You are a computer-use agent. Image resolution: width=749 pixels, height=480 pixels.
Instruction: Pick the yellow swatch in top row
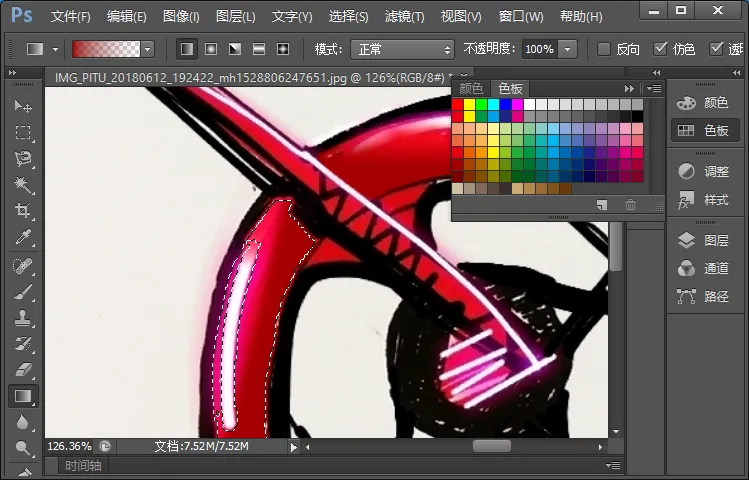(470, 104)
